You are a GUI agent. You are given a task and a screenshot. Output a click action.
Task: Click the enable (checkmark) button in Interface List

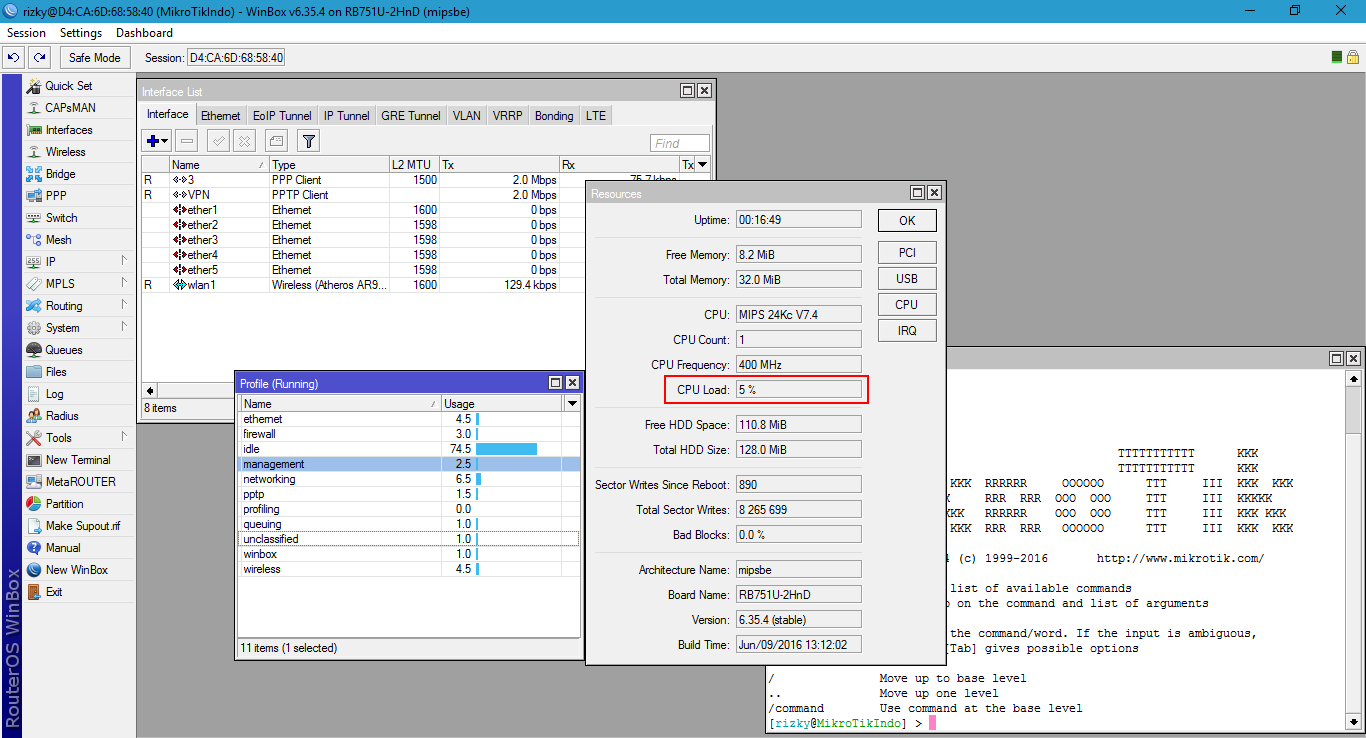[218, 141]
